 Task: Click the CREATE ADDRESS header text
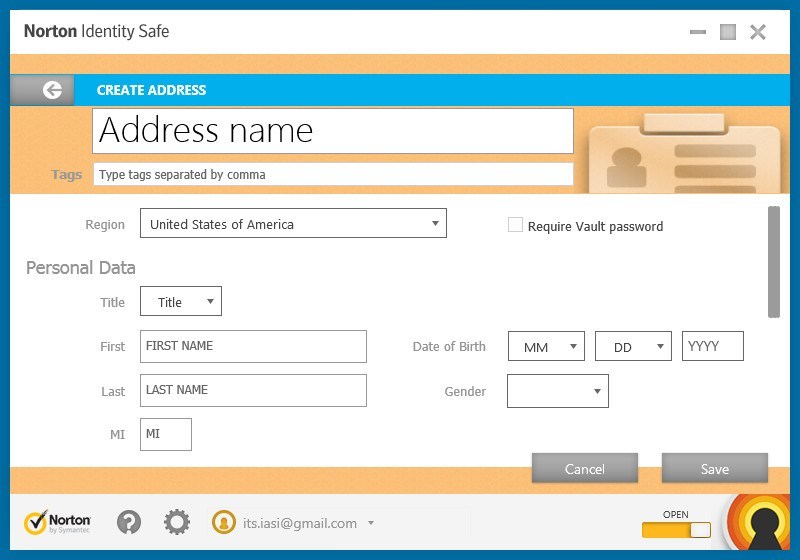pyautogui.click(x=152, y=90)
